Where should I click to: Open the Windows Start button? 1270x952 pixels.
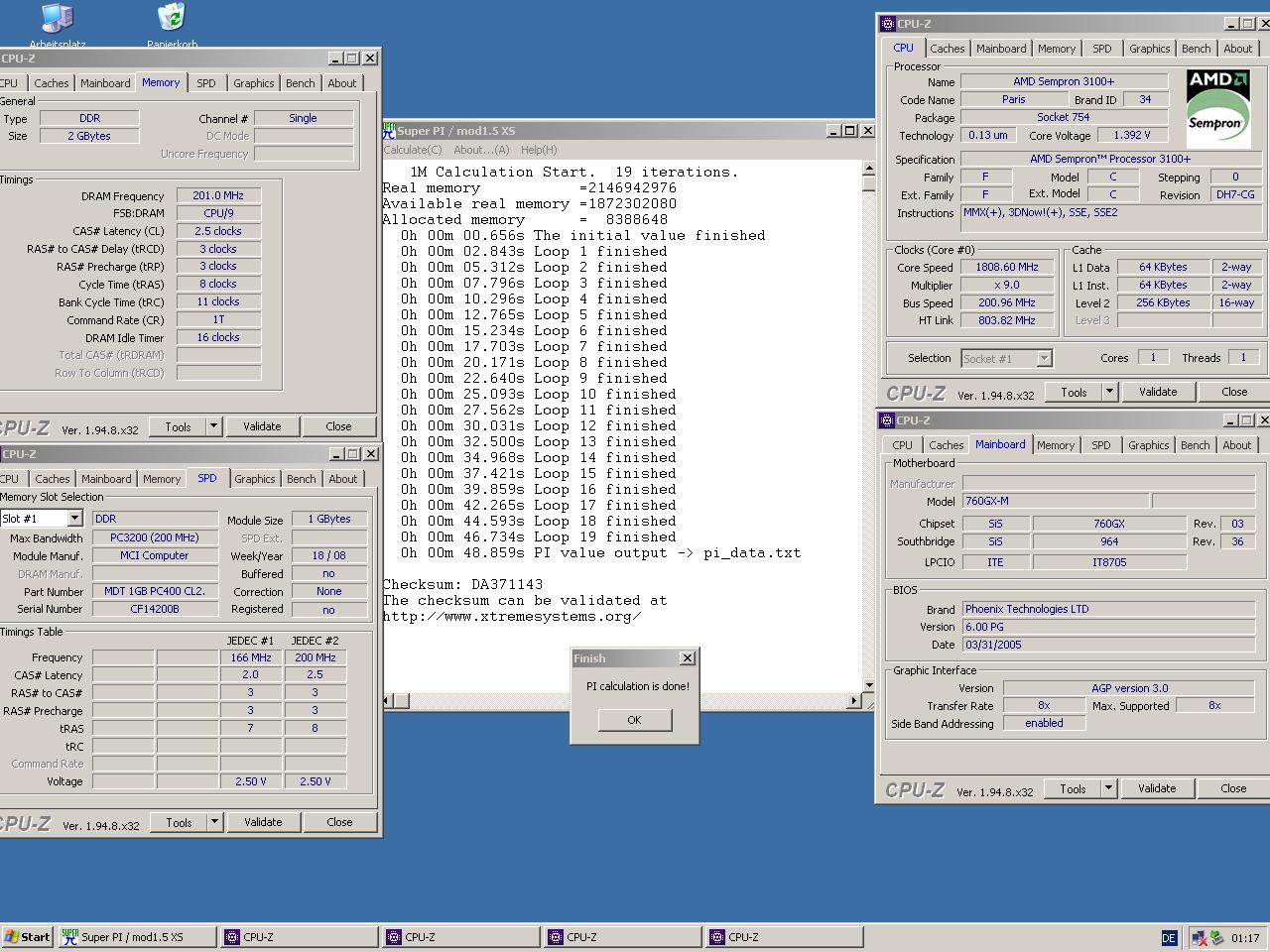pyautogui.click(x=28, y=937)
